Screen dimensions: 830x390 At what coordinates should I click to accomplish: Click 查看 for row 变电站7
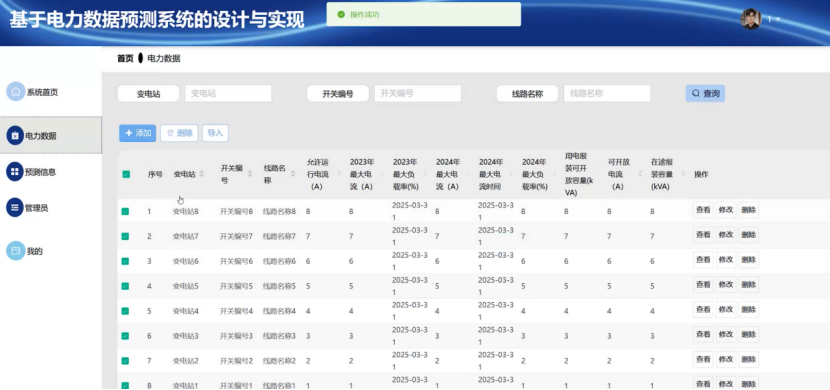click(703, 234)
